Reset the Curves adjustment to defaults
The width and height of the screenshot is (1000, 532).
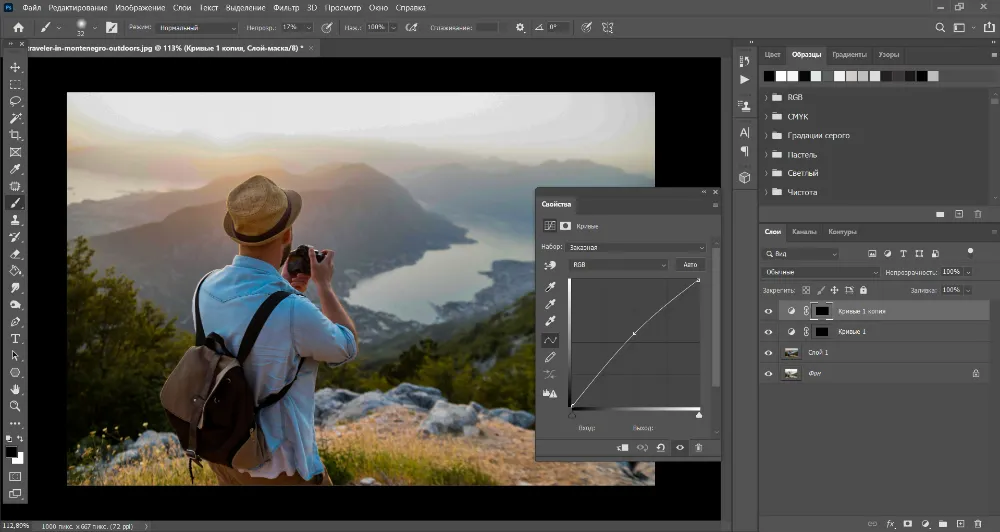661,448
